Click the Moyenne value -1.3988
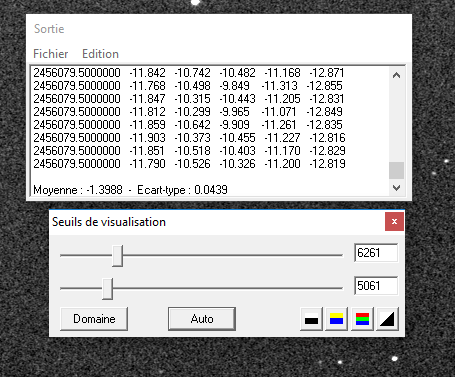455x377 pixels. pyautogui.click(x=104, y=190)
